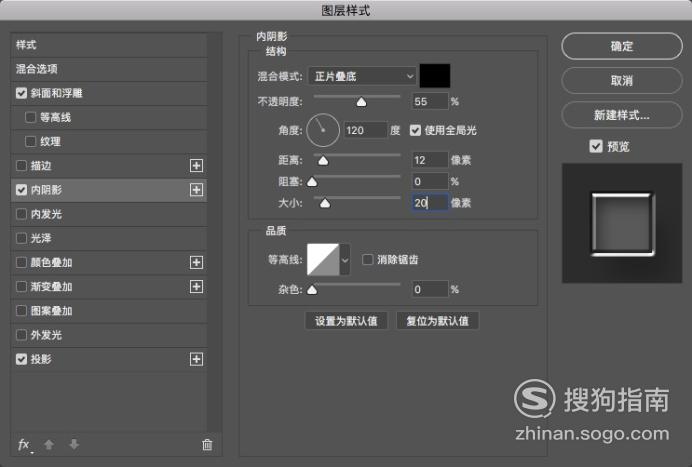Select the 外发光 effect row
Screen dimensions: 692x467
[109, 335]
